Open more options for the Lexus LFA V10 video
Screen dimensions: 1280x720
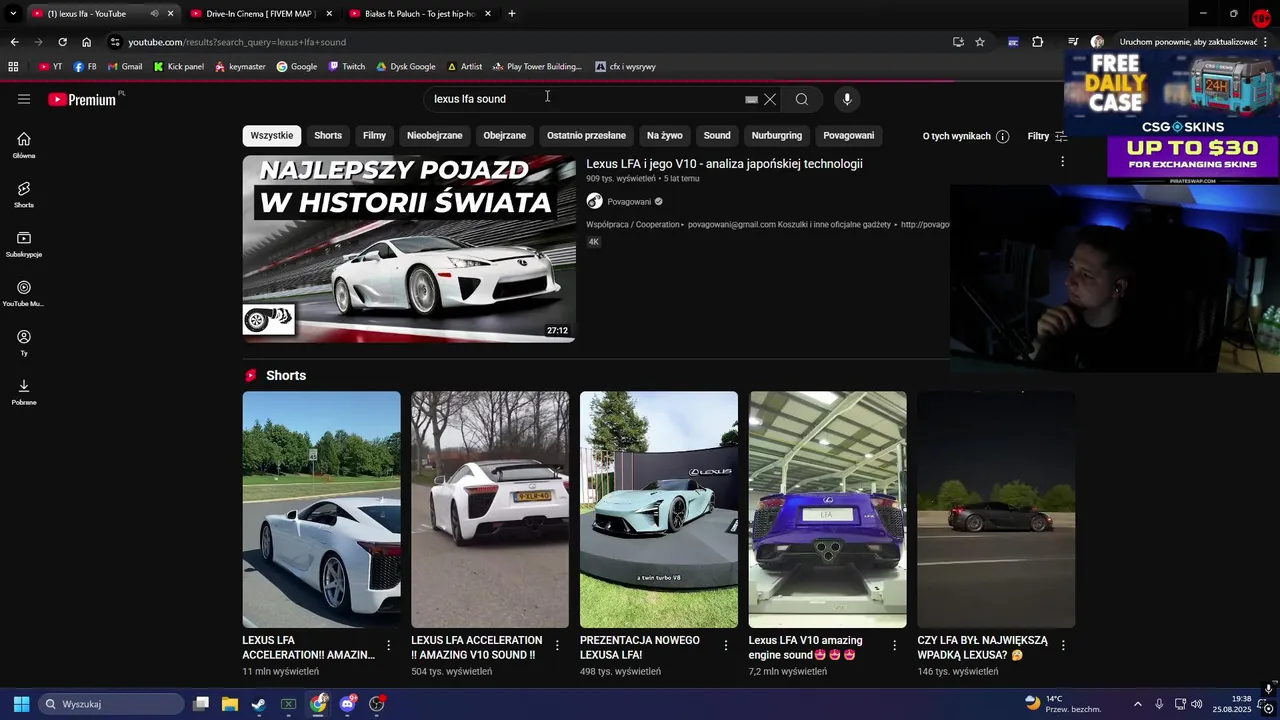pos(1062,161)
